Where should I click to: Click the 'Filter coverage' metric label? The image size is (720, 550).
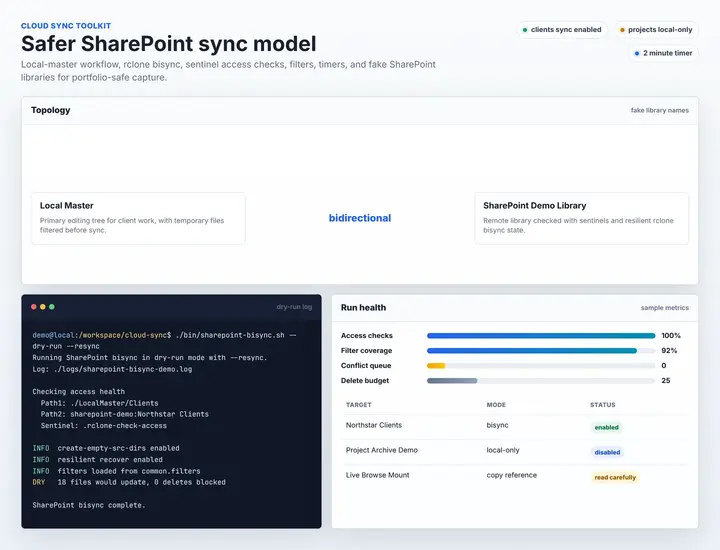click(x=366, y=351)
